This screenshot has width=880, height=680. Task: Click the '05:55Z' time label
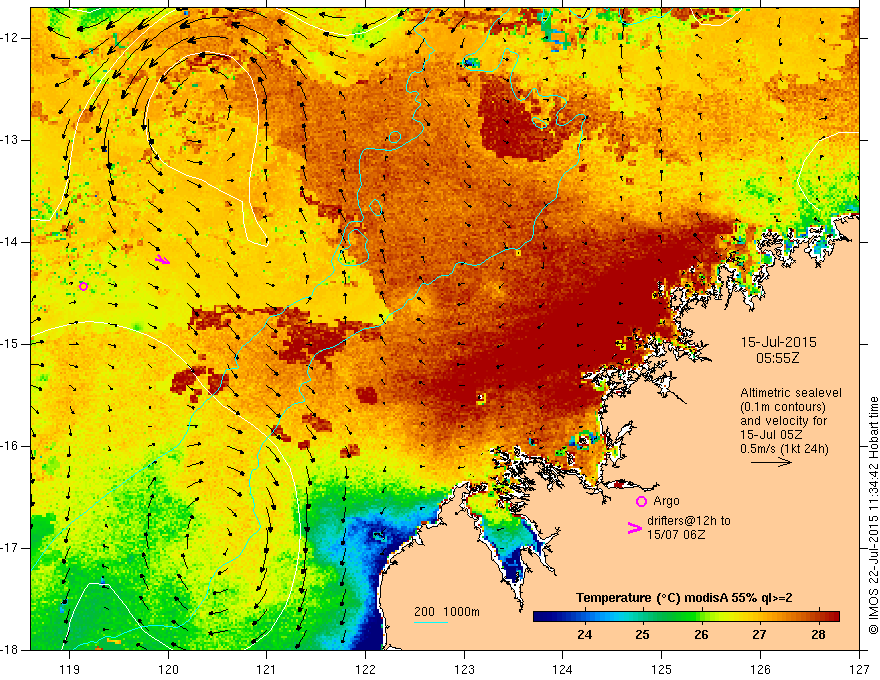pyautogui.click(x=777, y=358)
